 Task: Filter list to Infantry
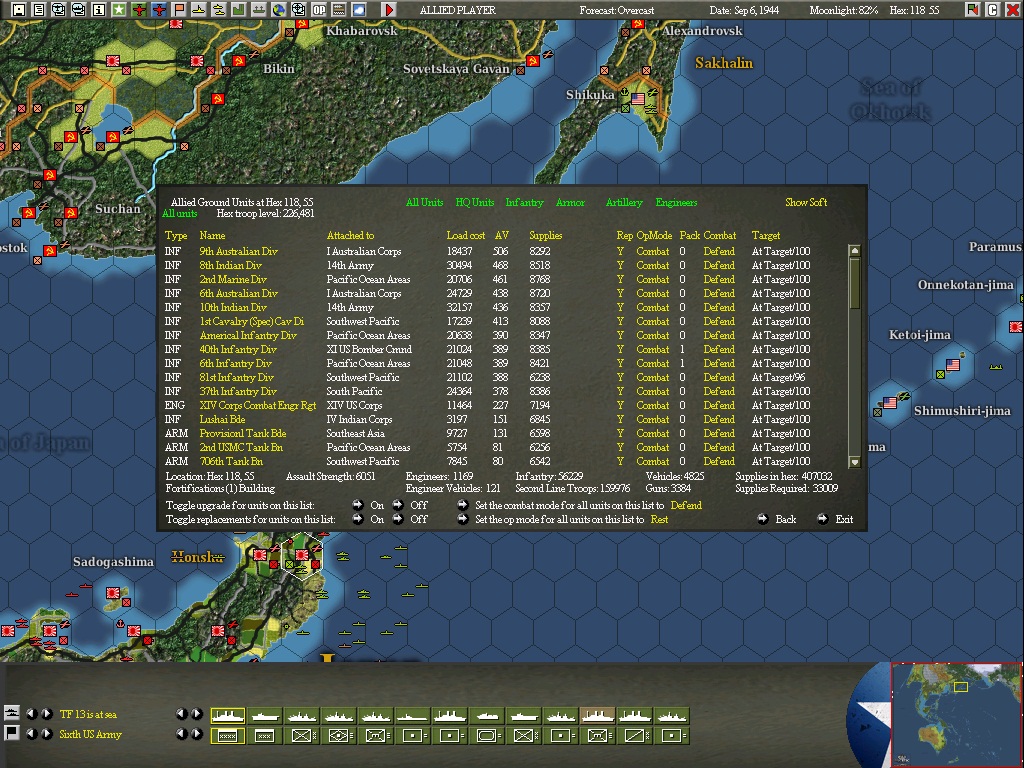click(524, 202)
